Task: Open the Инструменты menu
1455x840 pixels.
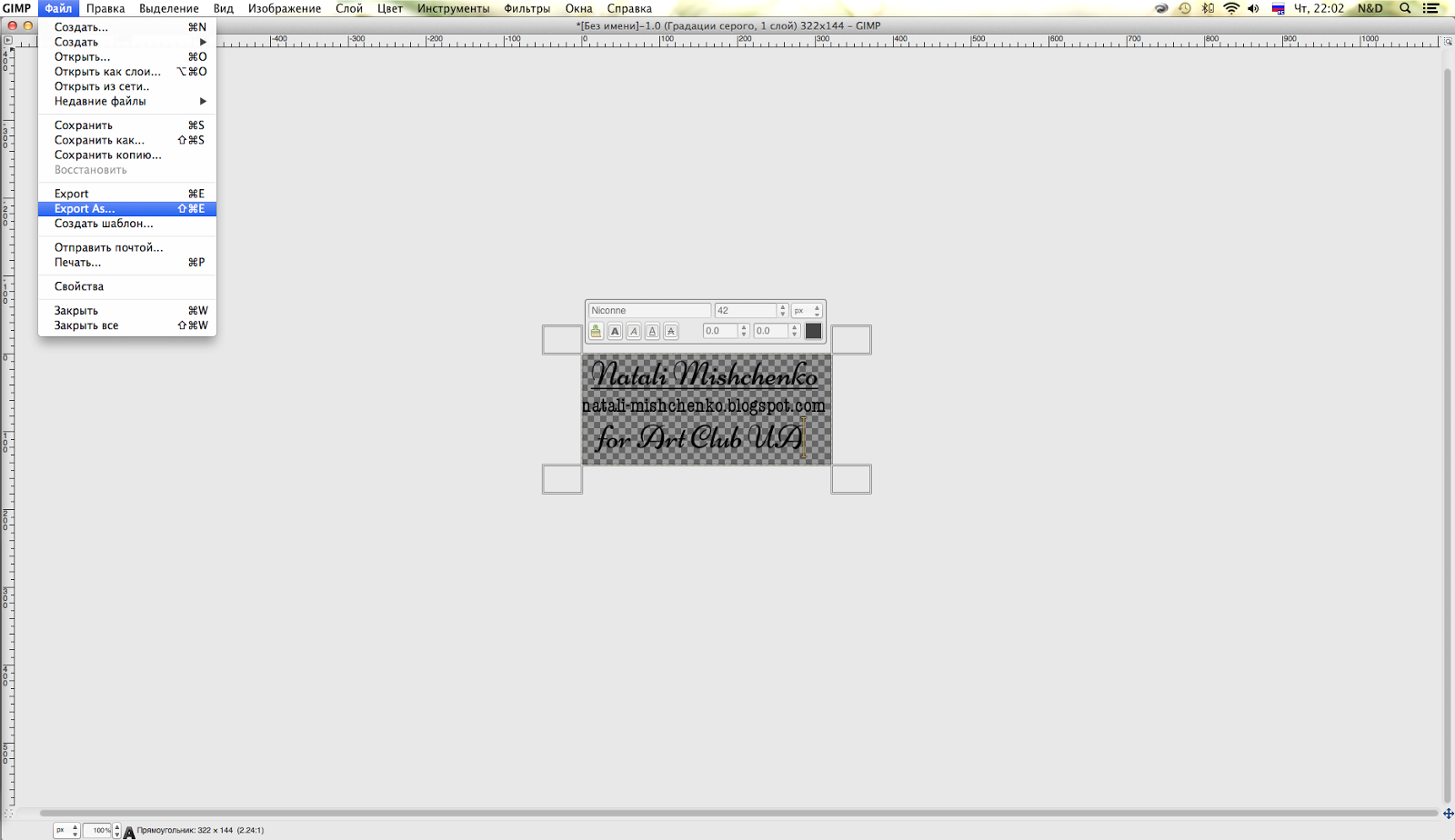Action: click(x=453, y=8)
